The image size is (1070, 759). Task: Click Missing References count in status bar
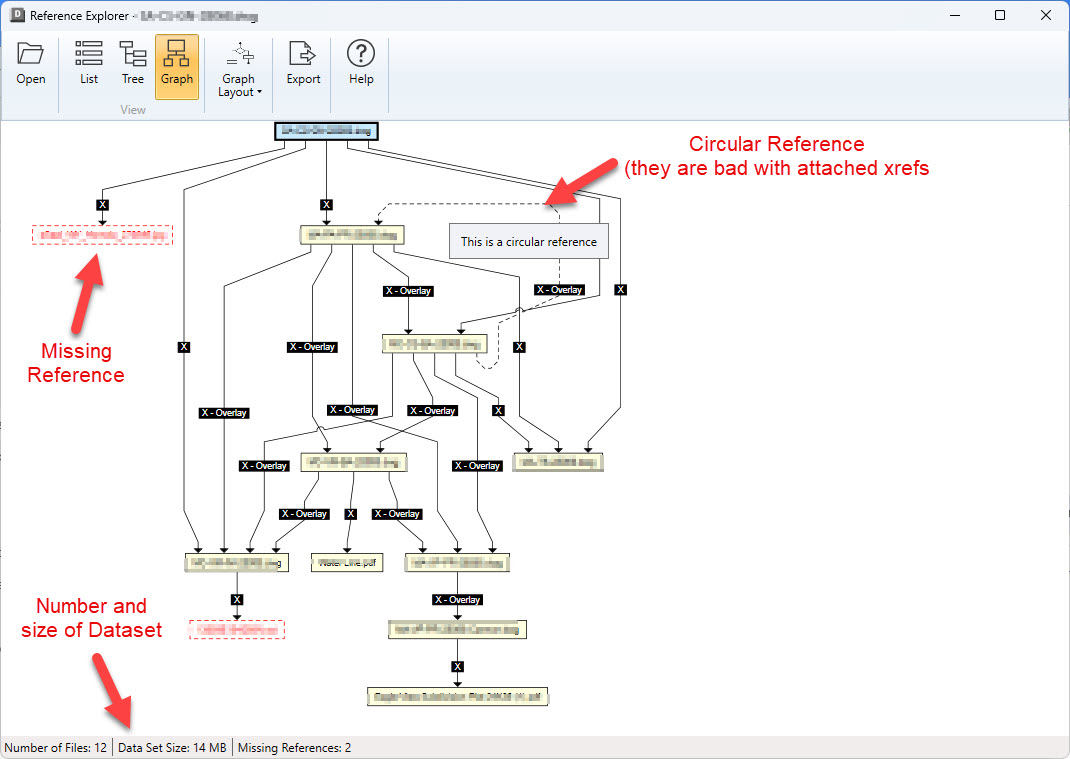295,747
